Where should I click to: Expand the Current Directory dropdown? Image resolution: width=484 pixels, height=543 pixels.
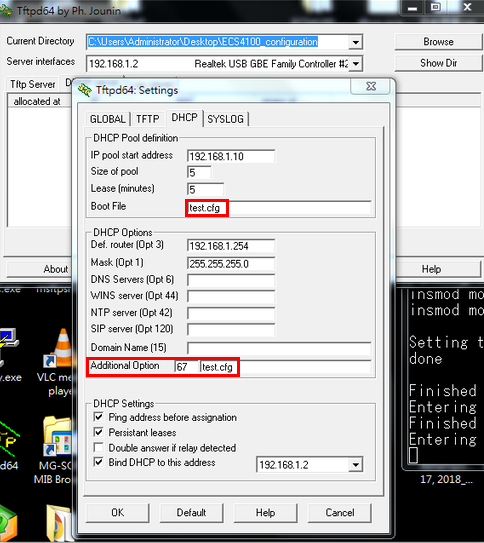tap(355, 42)
